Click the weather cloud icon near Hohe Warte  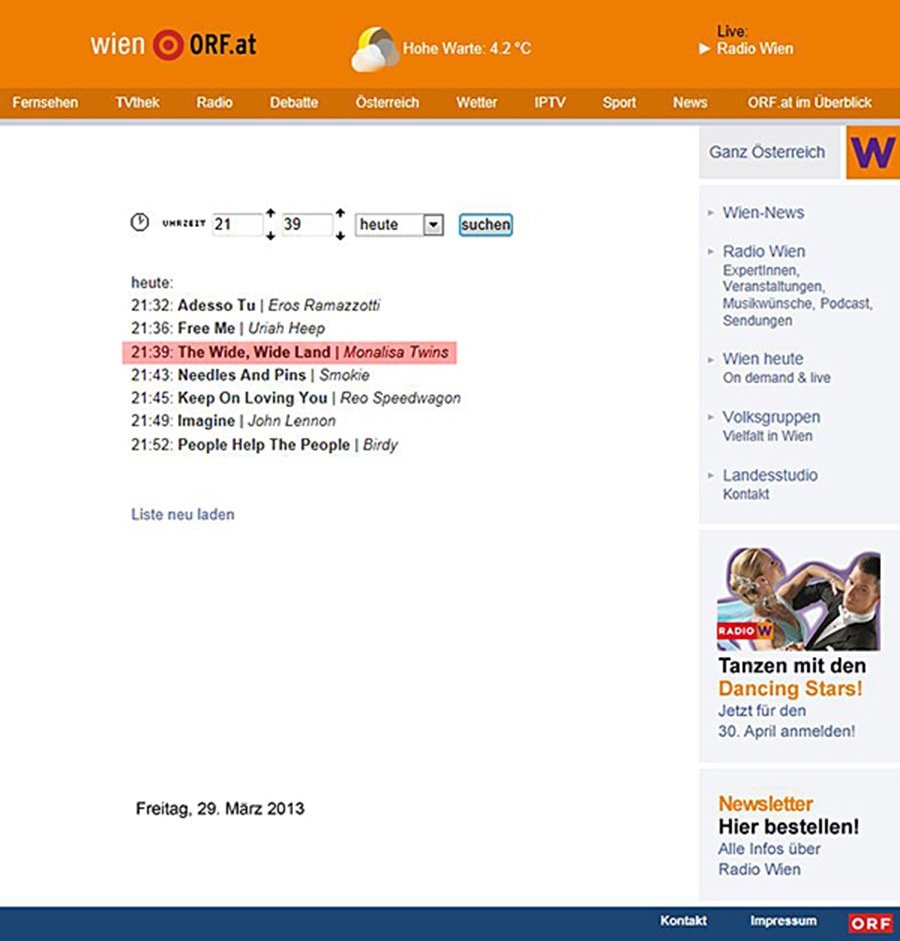(376, 45)
